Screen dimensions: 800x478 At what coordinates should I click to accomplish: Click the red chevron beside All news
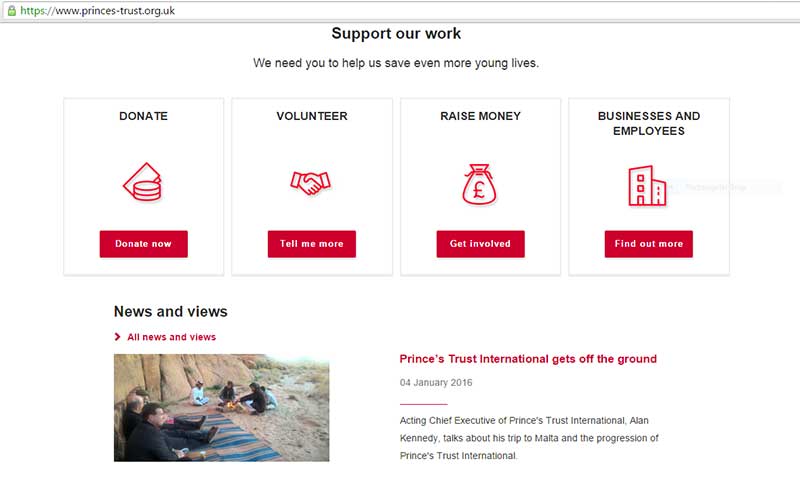pyautogui.click(x=118, y=337)
